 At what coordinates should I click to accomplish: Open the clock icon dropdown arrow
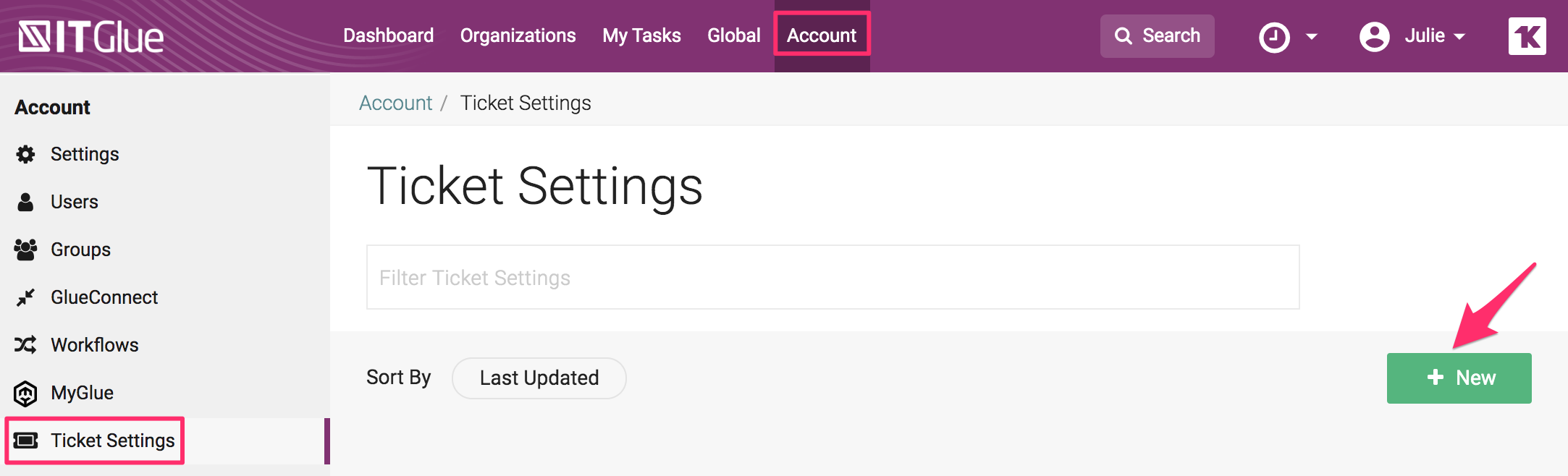[x=1312, y=36]
